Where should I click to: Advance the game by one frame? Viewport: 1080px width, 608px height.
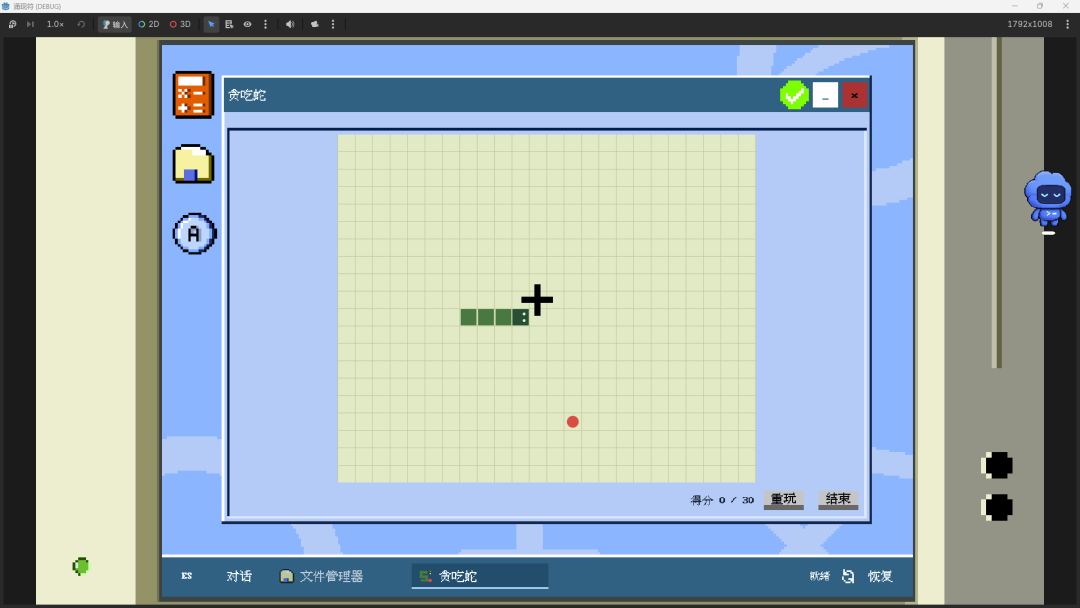(x=30, y=24)
